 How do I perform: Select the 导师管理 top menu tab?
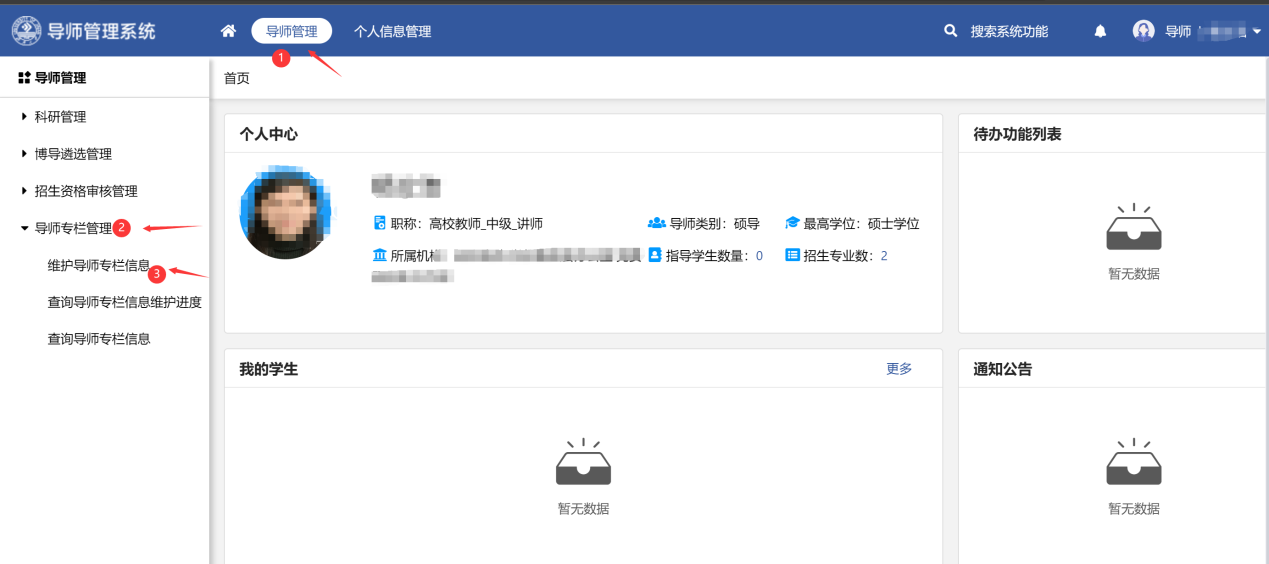(x=291, y=31)
